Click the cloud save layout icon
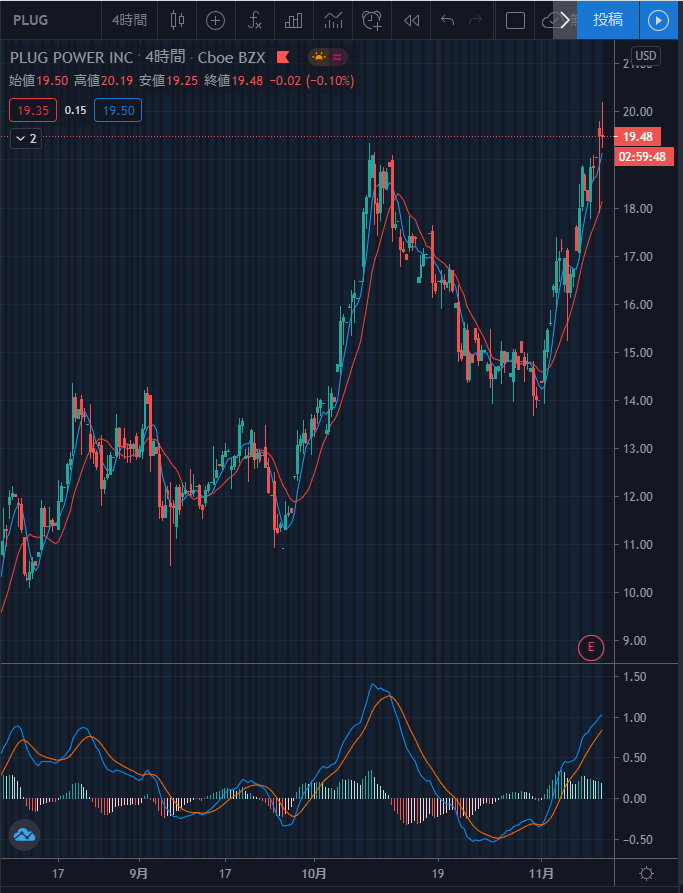 549,21
